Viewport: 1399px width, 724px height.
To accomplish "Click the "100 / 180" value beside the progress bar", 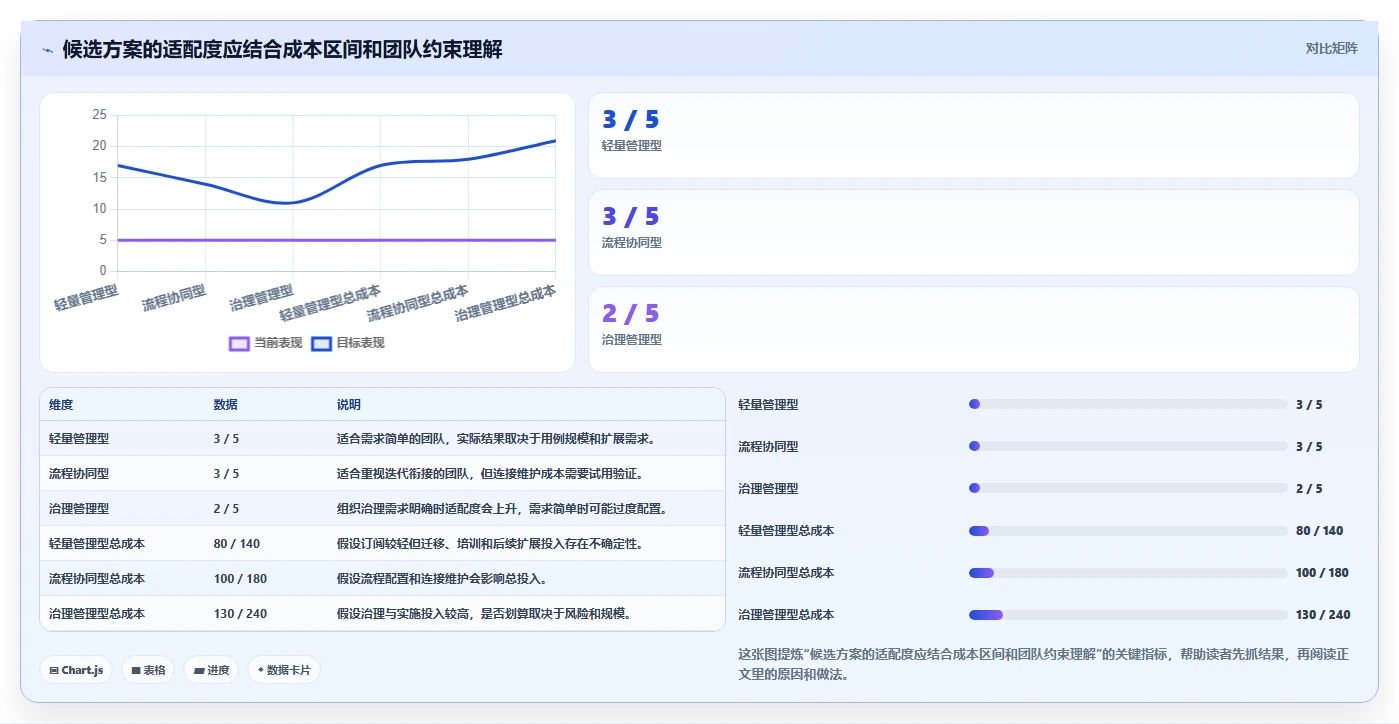I will [1322, 573].
